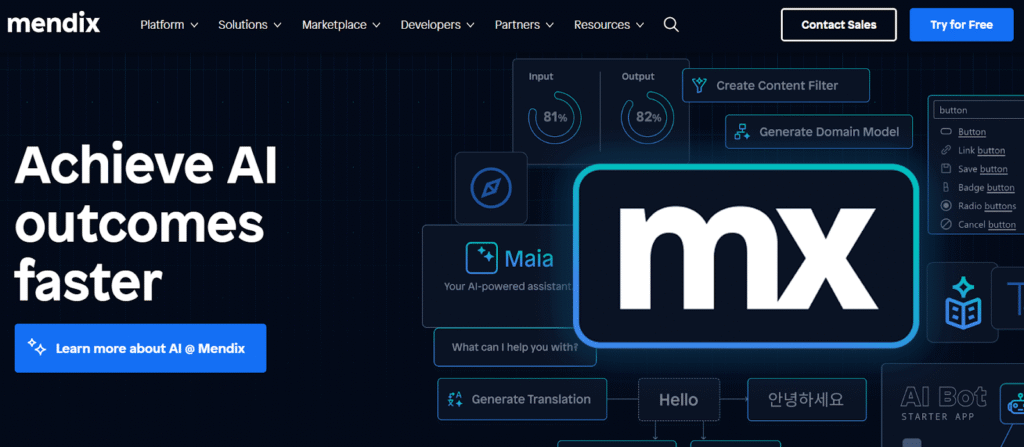Click the Link button chain icon
The height and width of the screenshot is (447, 1024).
946,150
